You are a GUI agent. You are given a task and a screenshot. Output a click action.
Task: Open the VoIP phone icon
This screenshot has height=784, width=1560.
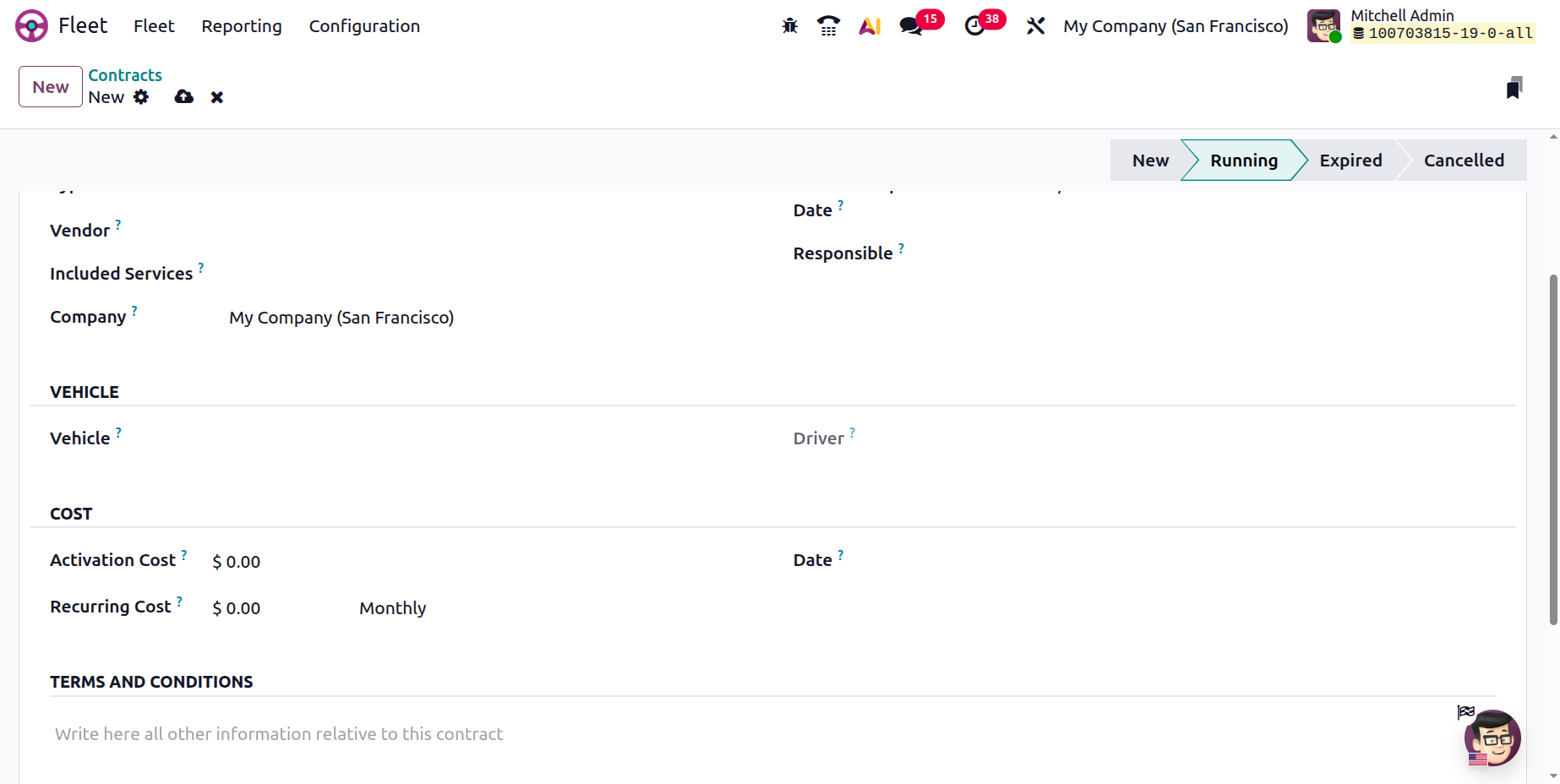[828, 26]
